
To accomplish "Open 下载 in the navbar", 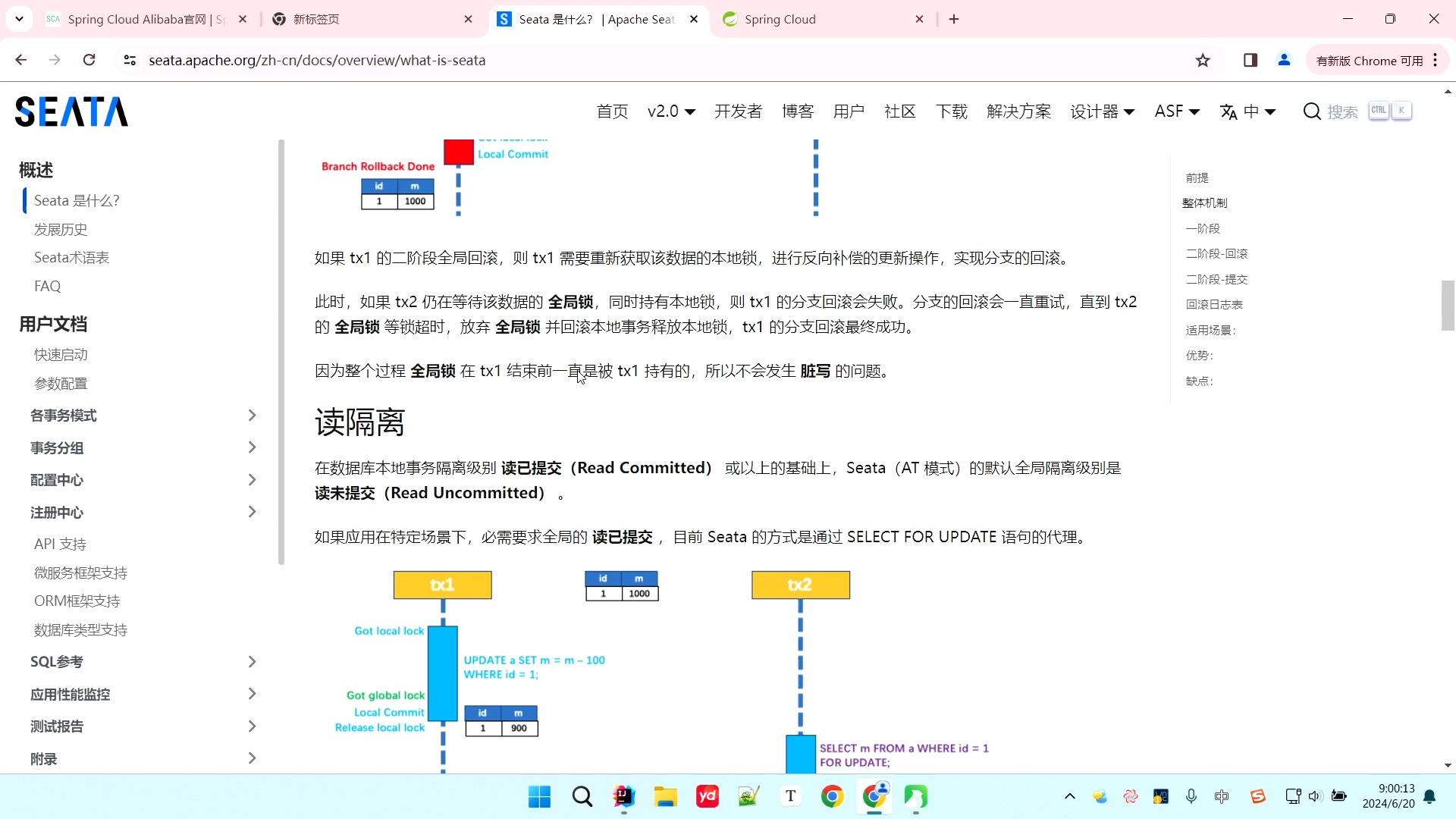I will pyautogui.click(x=952, y=111).
